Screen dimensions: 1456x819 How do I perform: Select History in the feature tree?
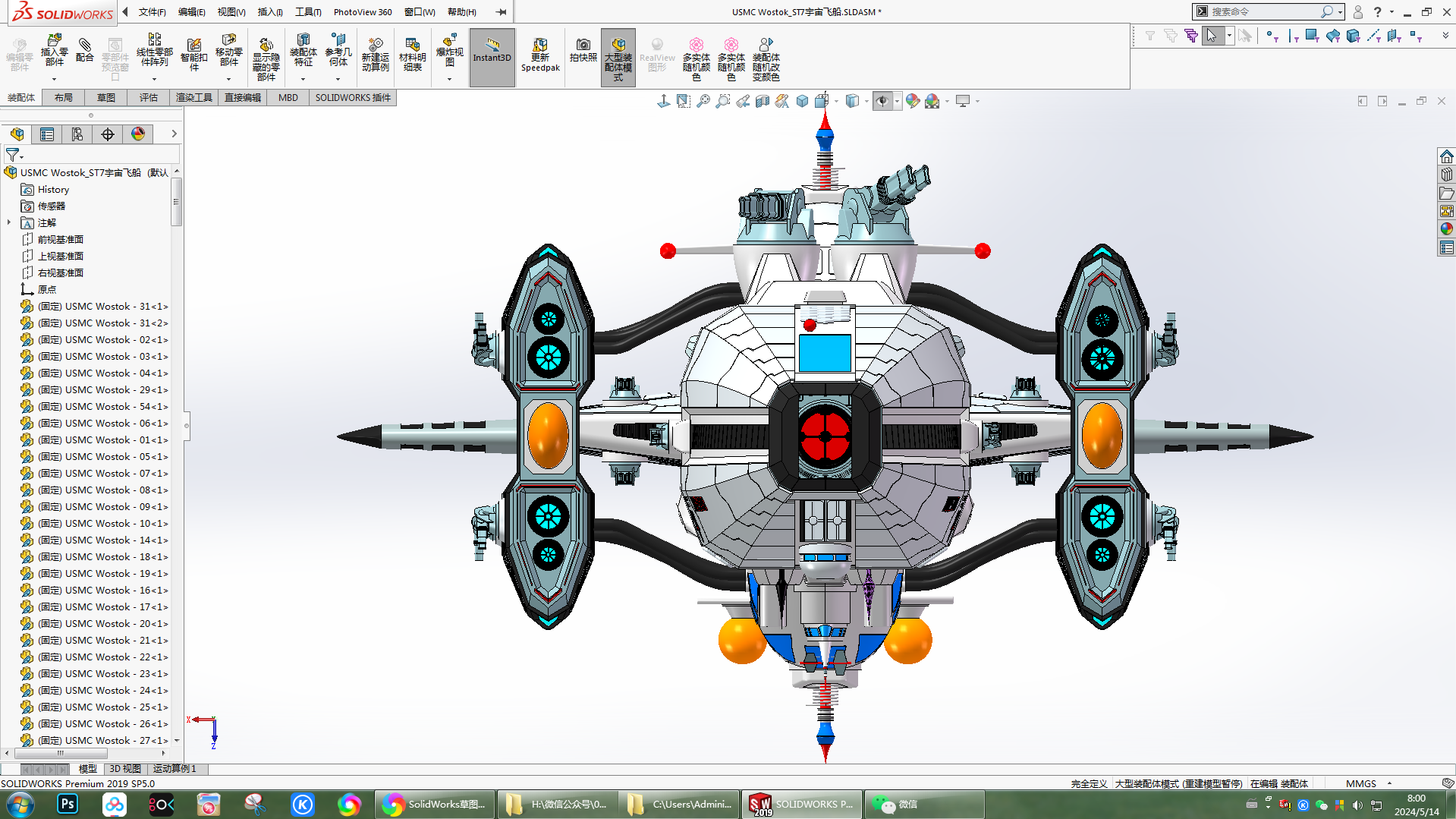point(53,190)
